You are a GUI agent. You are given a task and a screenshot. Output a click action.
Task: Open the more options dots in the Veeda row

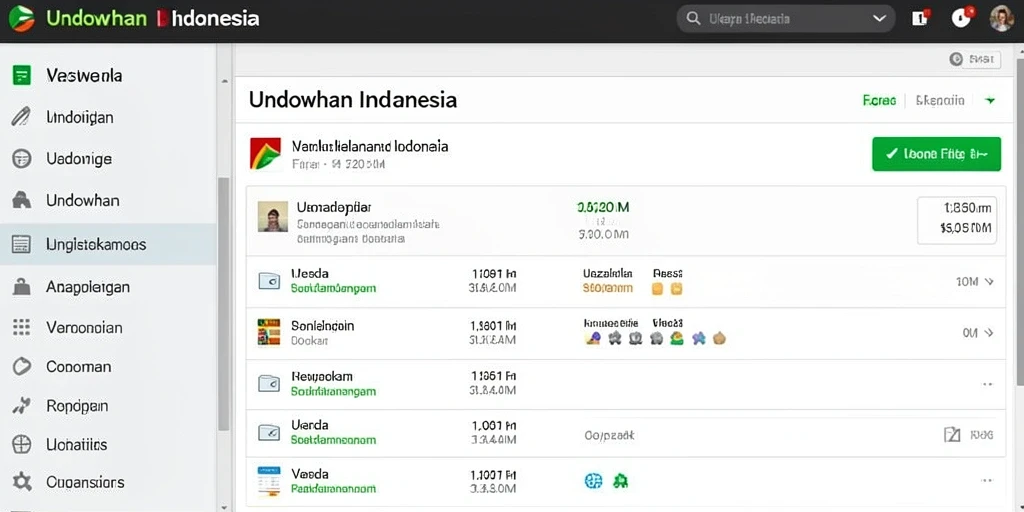tap(987, 481)
